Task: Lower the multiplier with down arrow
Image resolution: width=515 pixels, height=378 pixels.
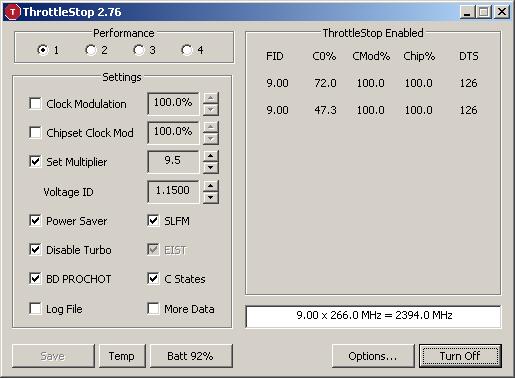Action: (x=211, y=168)
